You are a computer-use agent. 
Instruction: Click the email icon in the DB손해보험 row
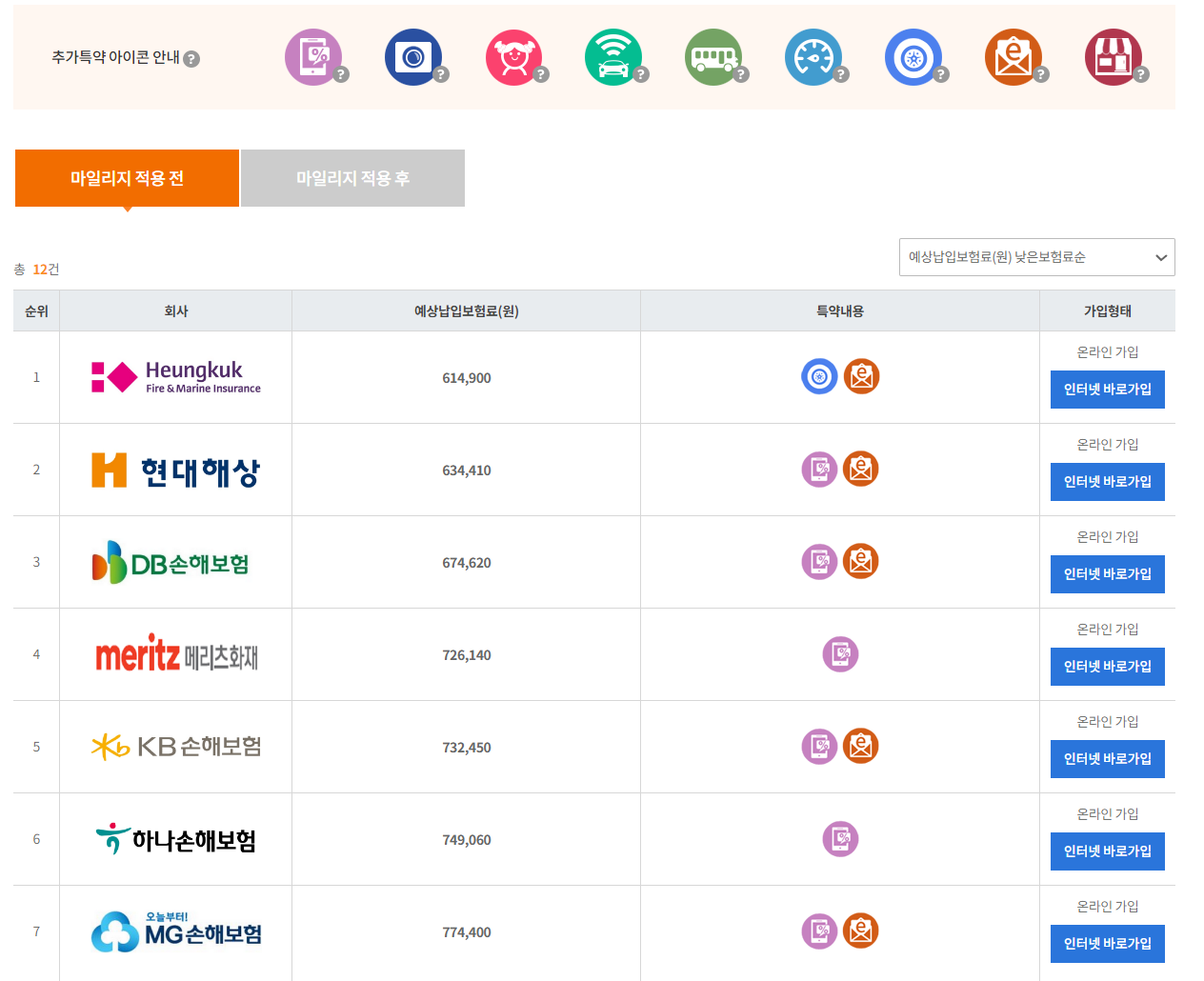click(861, 561)
